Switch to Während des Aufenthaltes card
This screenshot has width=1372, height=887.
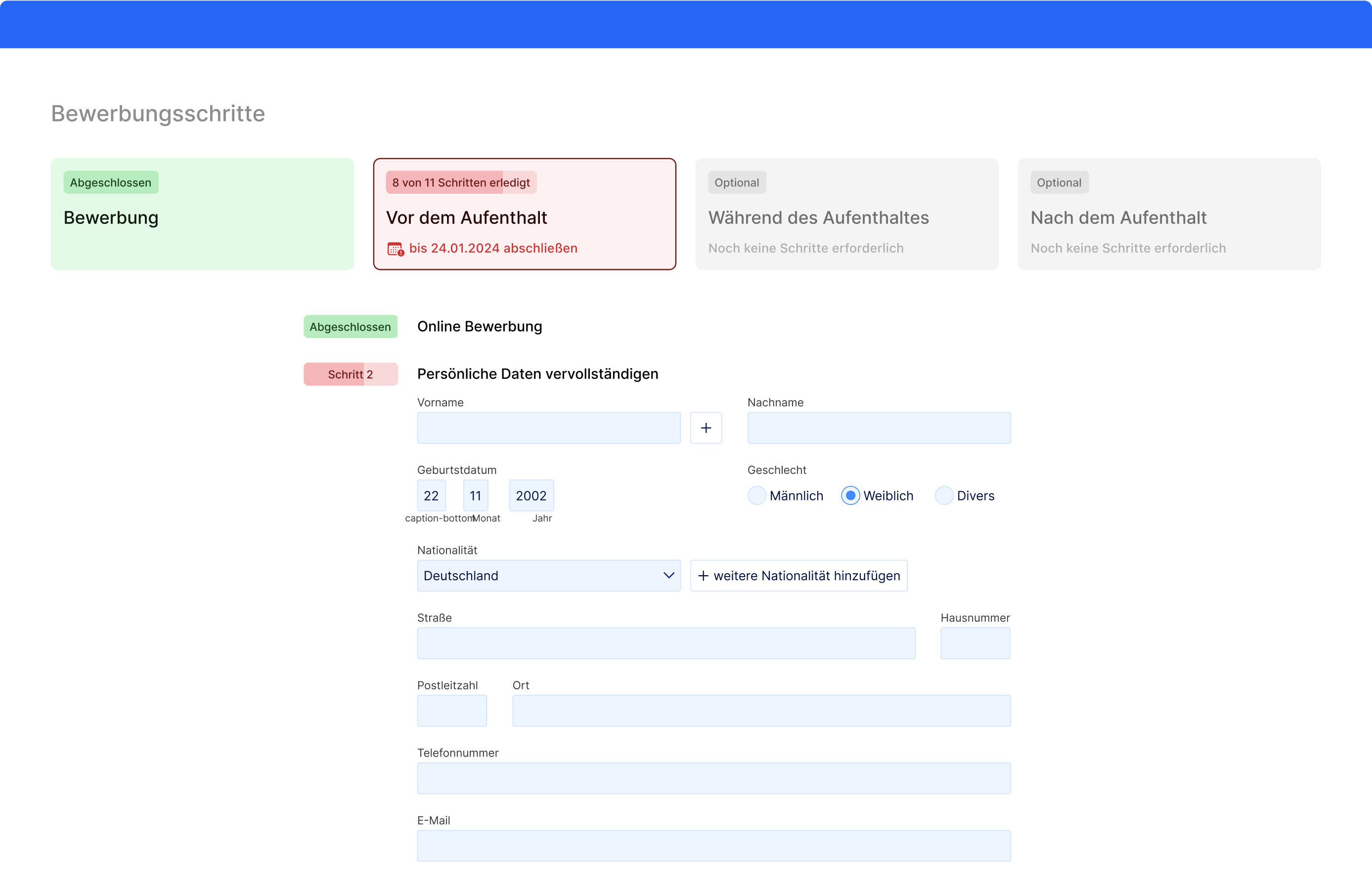click(846, 214)
